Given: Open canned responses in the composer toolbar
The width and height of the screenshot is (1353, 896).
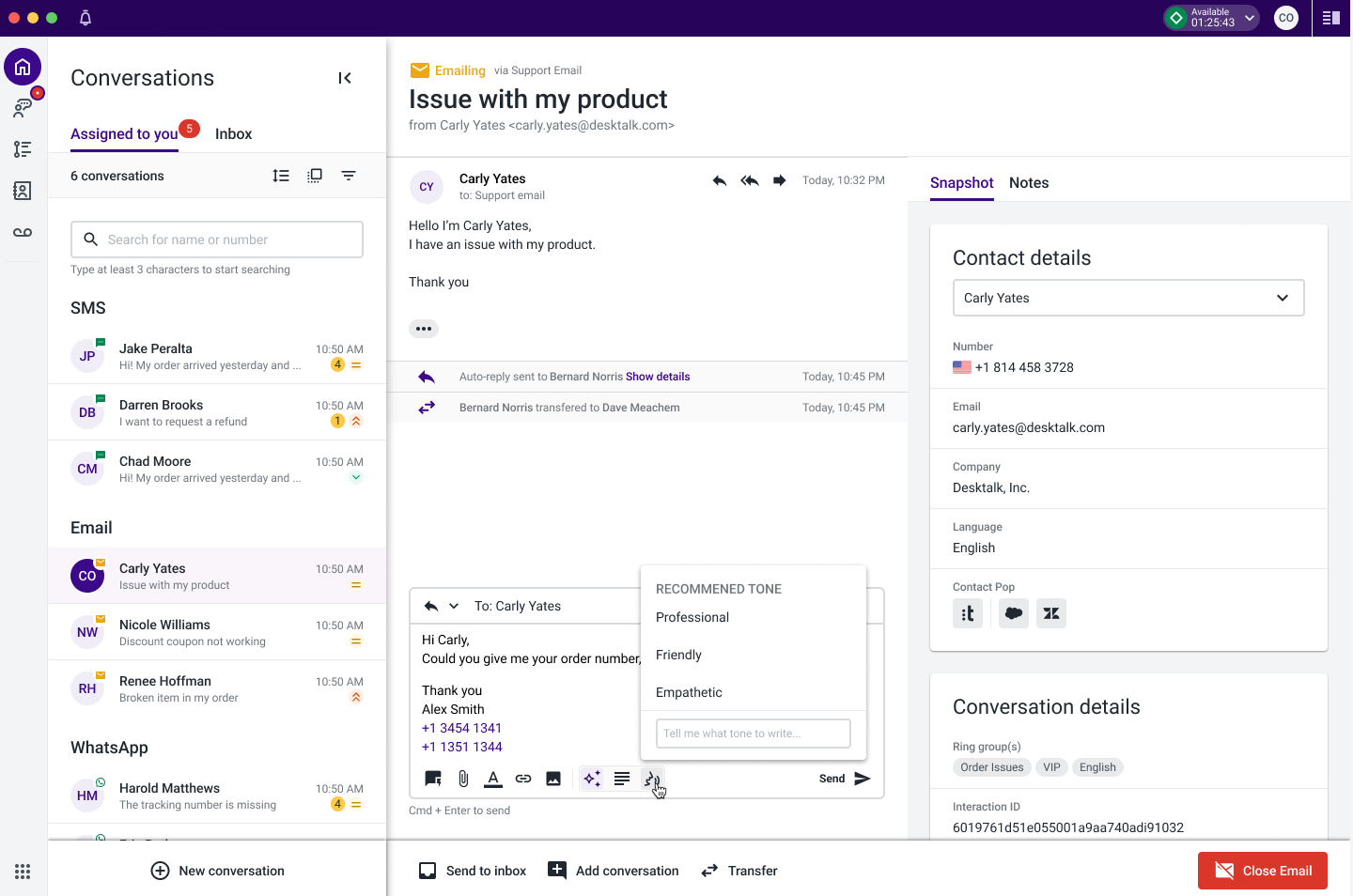Looking at the screenshot, I should pyautogui.click(x=432, y=778).
